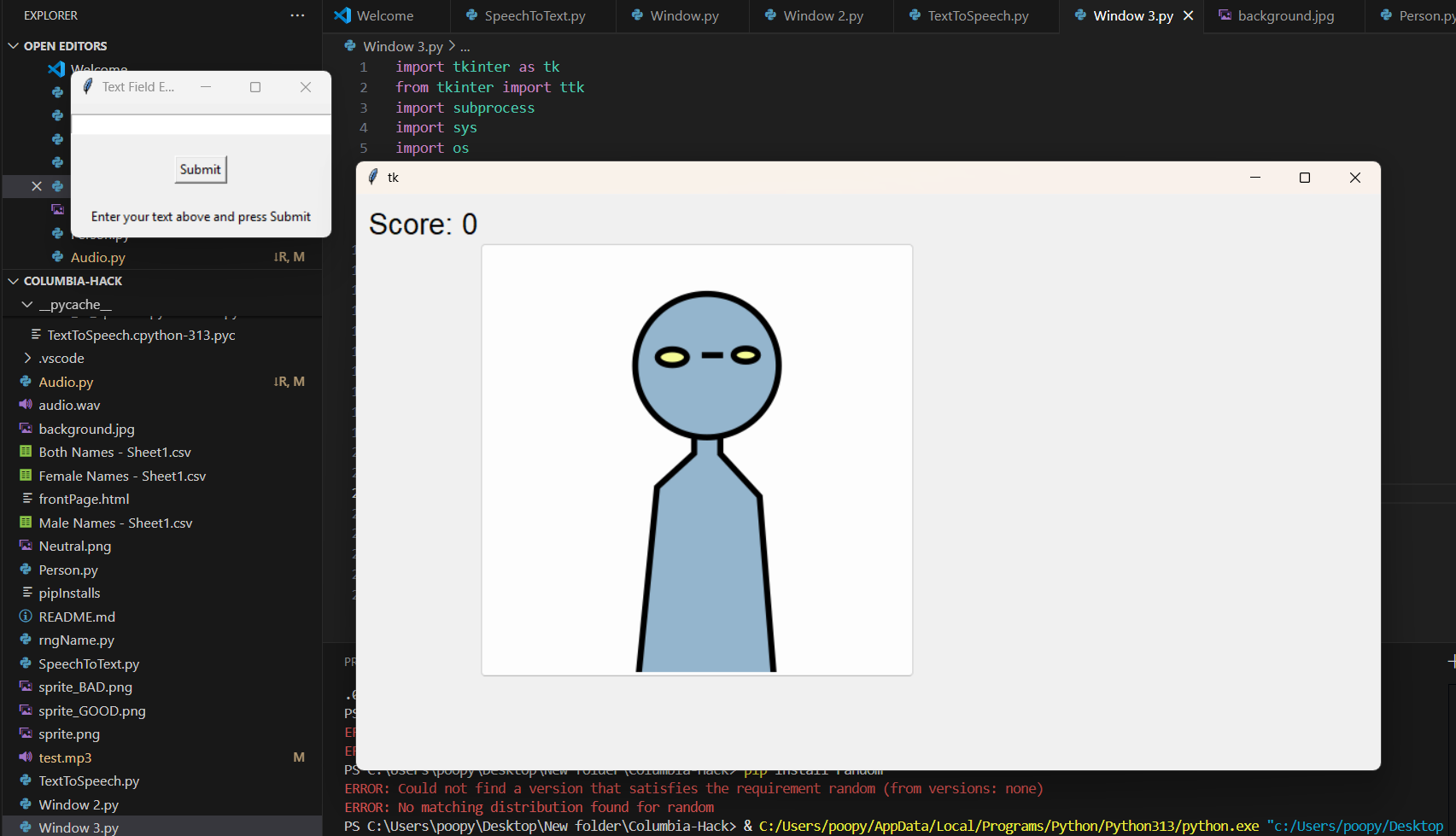Click the Python icon beside rngName.py

[x=26, y=640]
